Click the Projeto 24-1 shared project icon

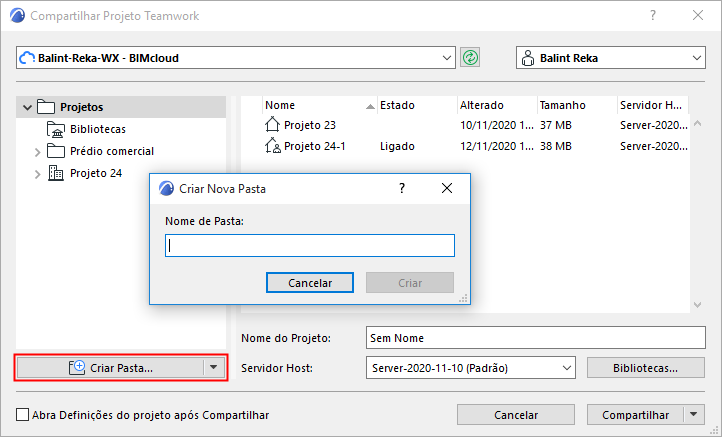[x=273, y=146]
